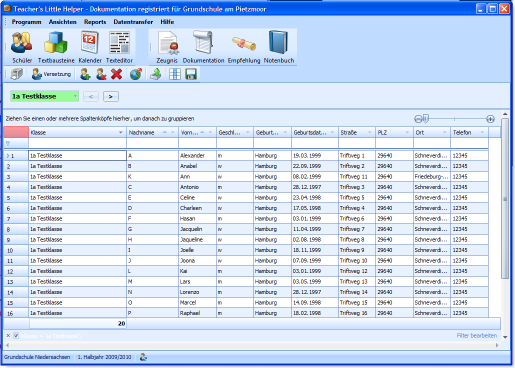
Task: Open the Telefon column filter dropdown
Action: click(482, 132)
